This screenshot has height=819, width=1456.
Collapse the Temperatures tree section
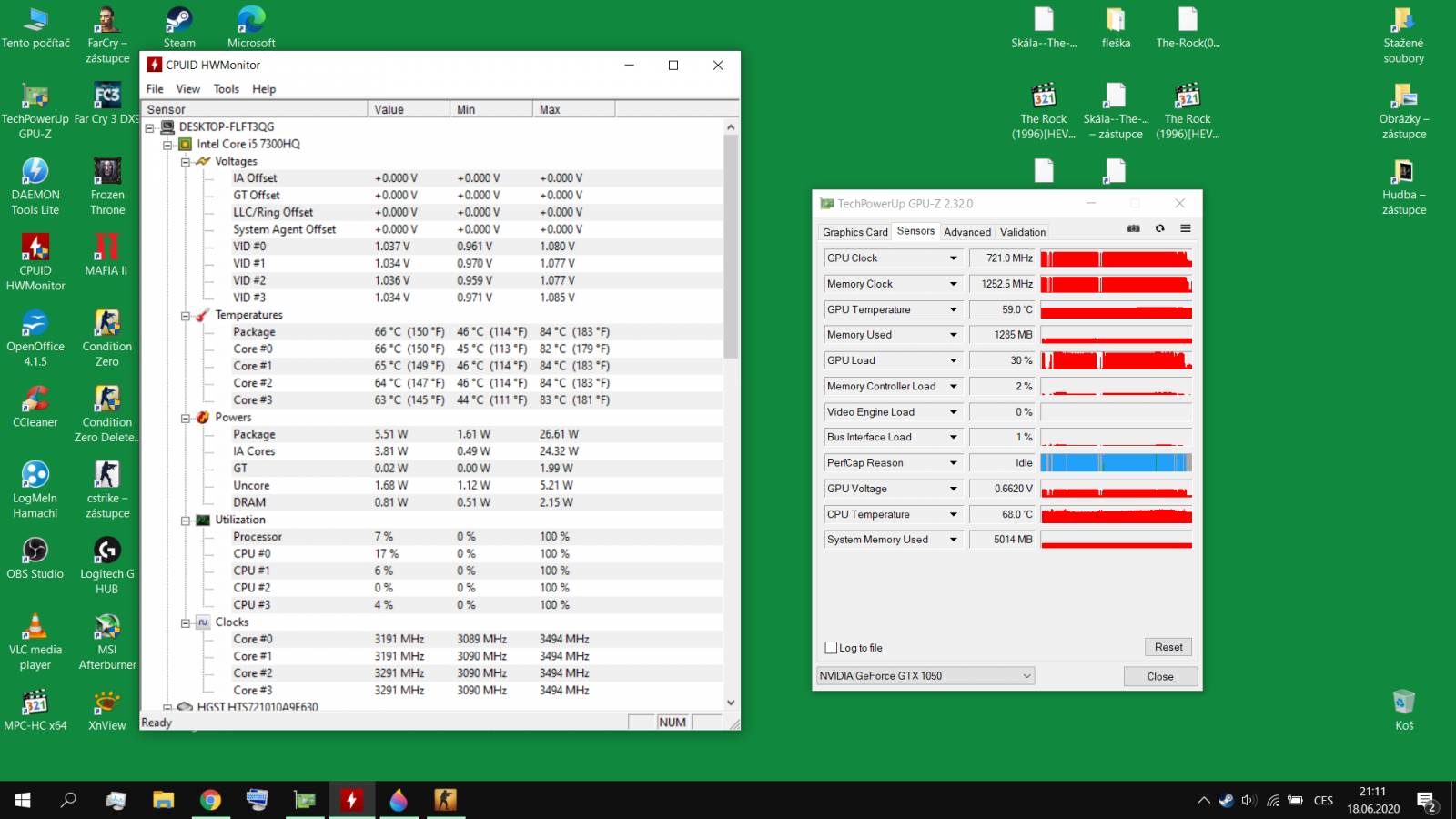click(x=185, y=316)
